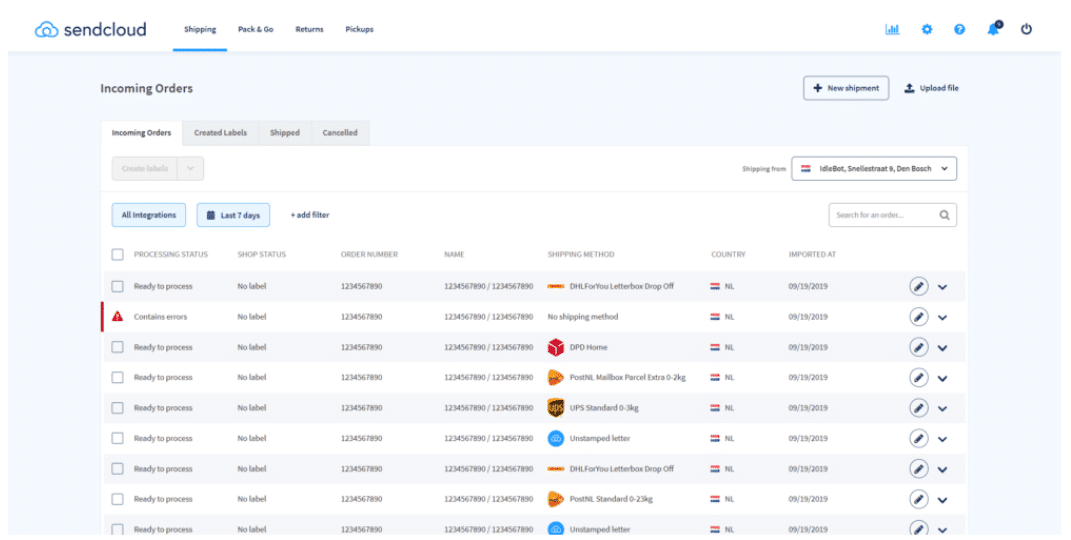Click the flag icon in Shipping from selector
This screenshot has width=1071, height=540.
click(x=806, y=169)
